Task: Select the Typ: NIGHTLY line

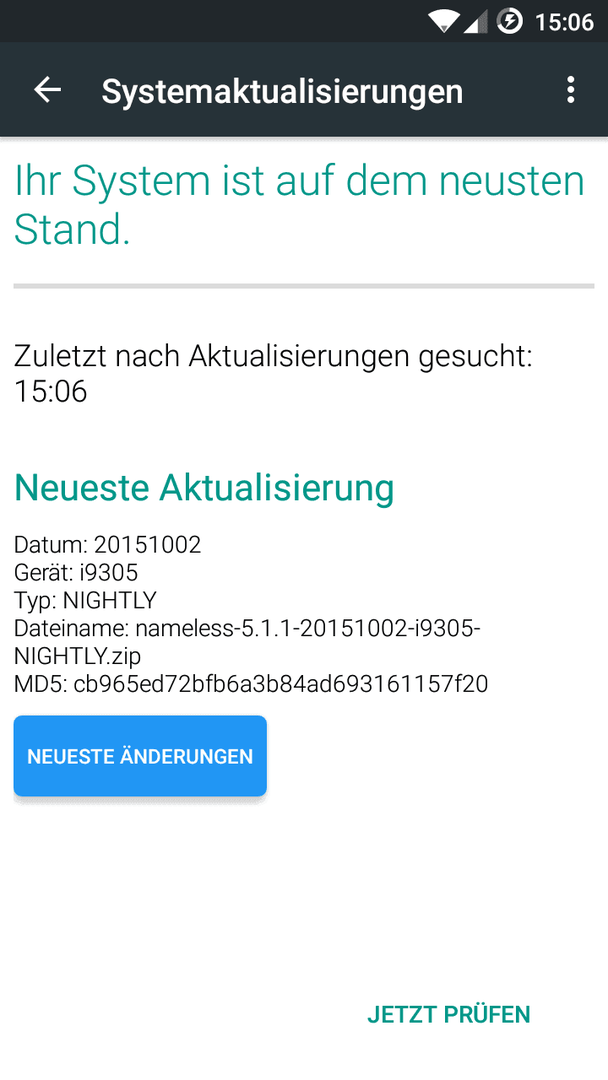Action: coord(85,600)
